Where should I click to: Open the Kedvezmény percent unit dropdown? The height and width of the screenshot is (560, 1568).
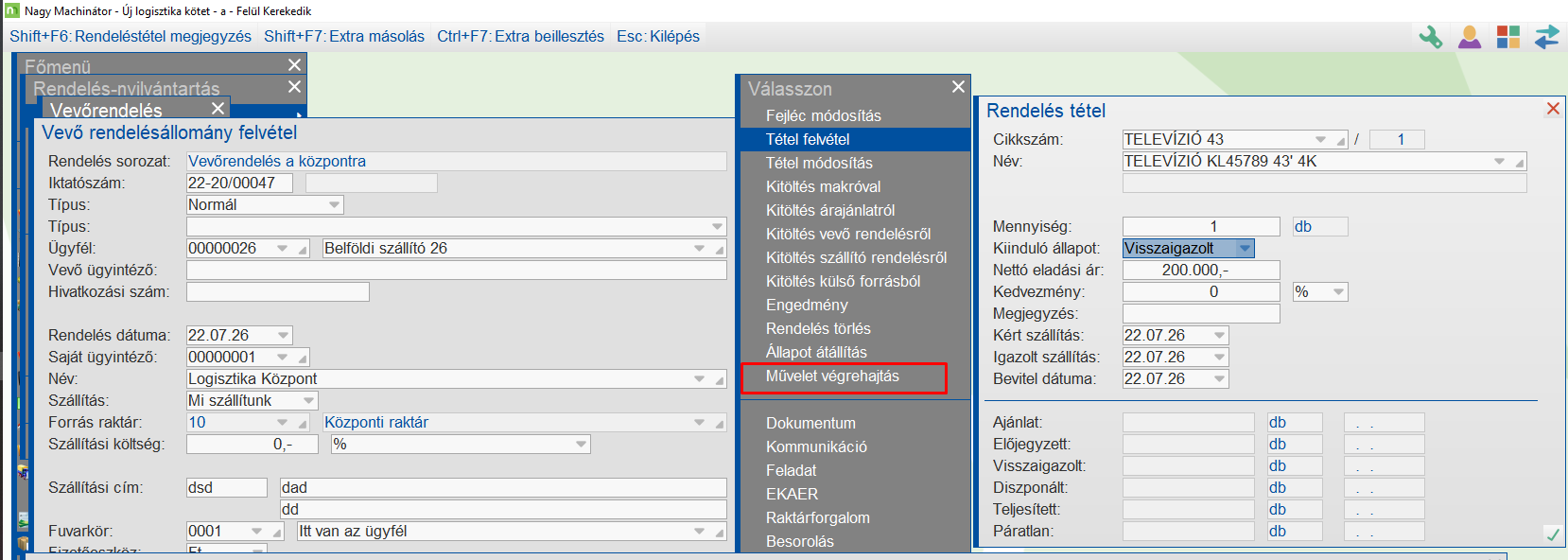tap(1338, 292)
